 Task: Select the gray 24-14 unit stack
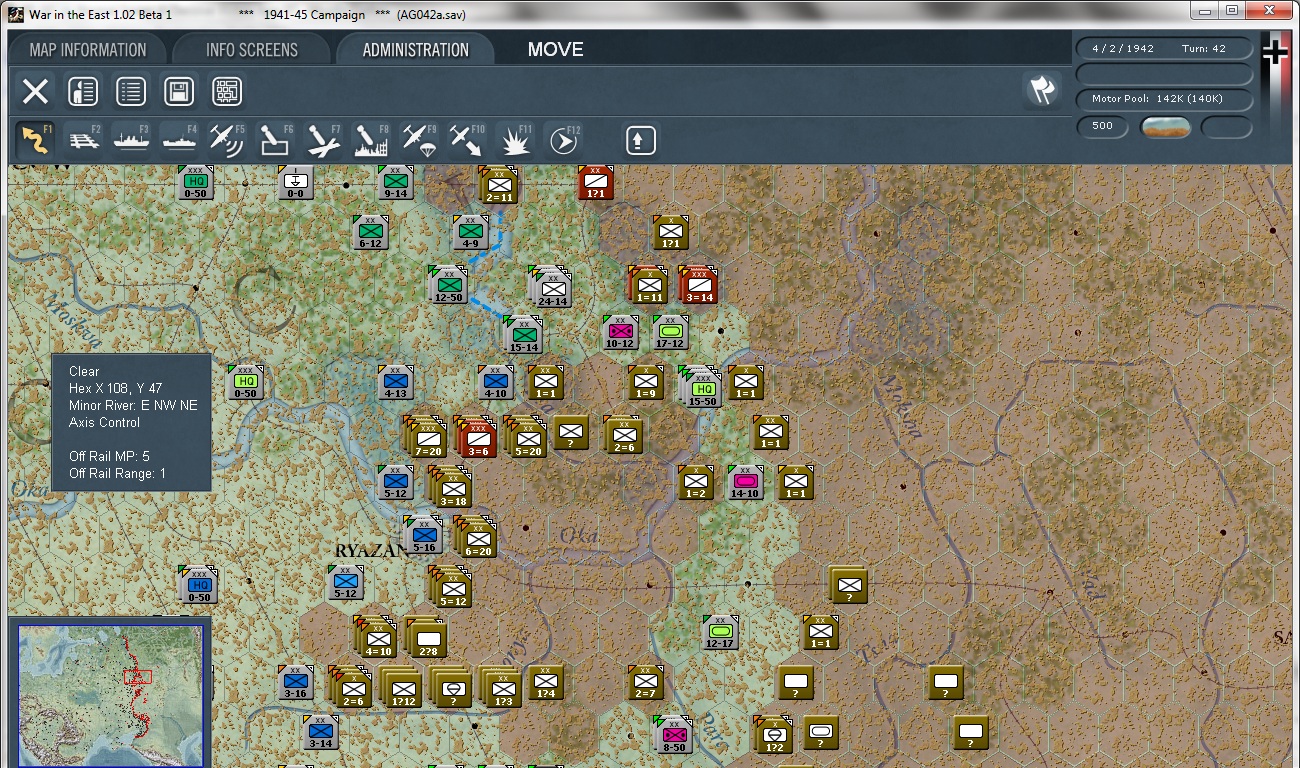(552, 287)
